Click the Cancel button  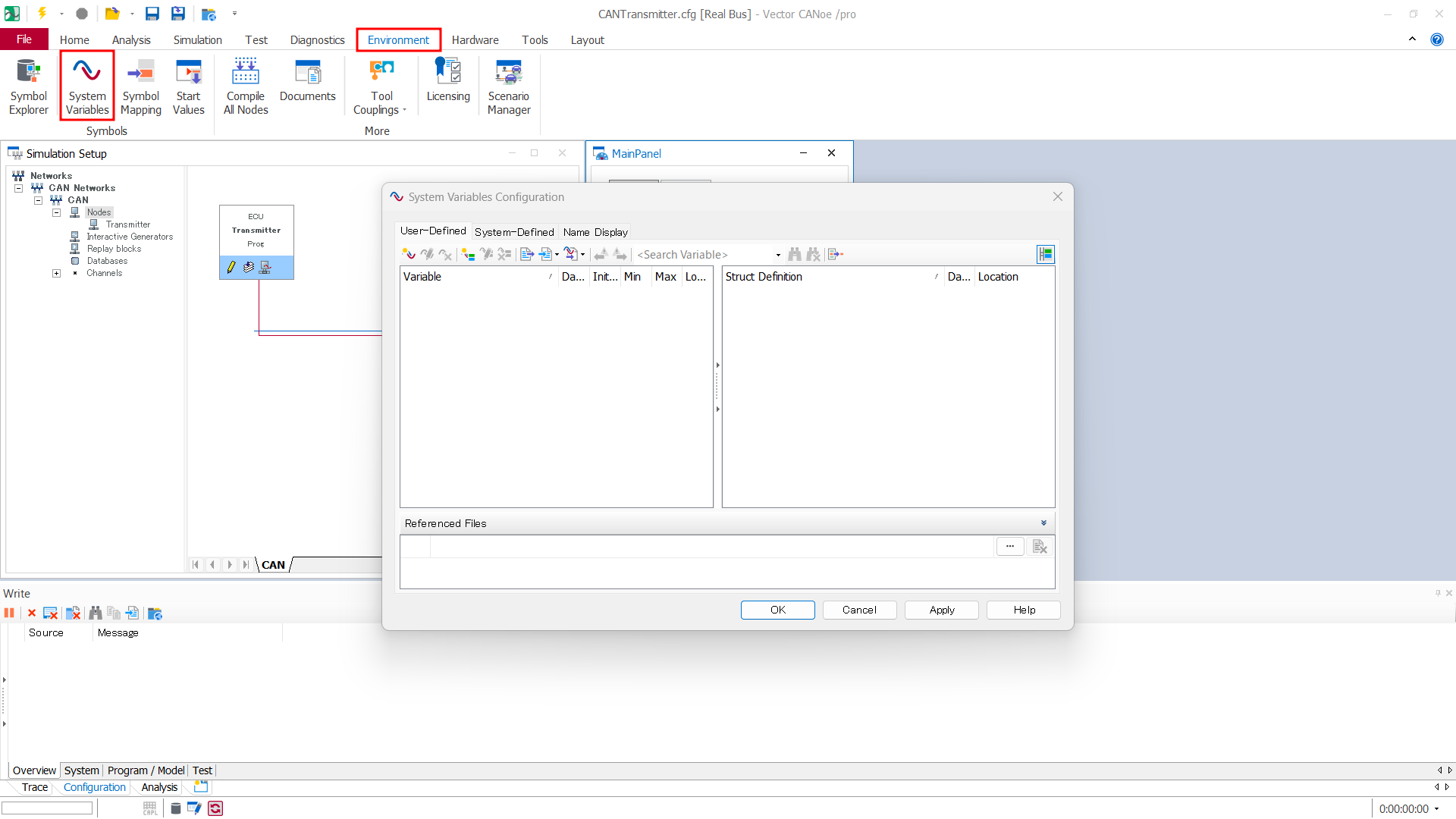click(859, 610)
